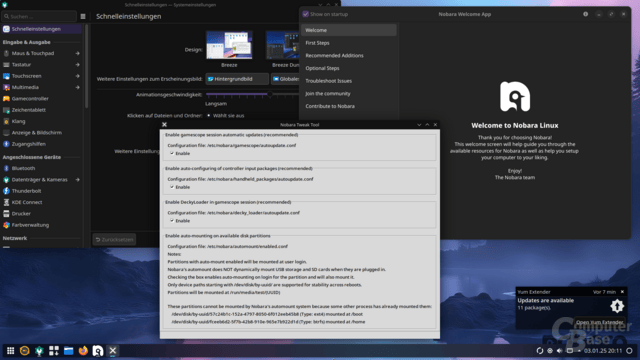This screenshot has height=360, width=640.
Task: Select Welcome in Welcome App sidebar
Action: point(349,30)
